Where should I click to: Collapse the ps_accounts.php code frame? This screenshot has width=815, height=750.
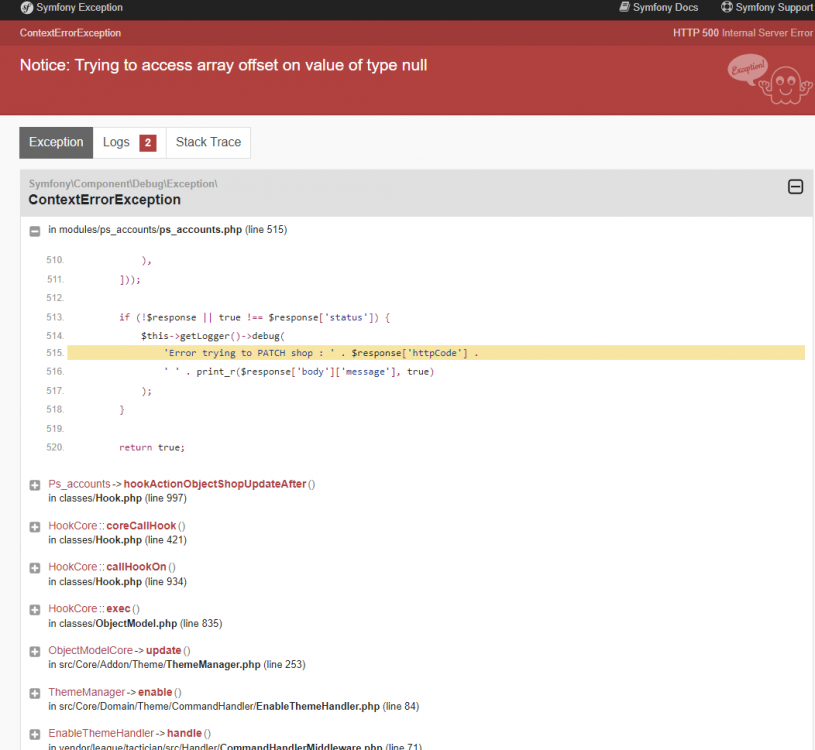[34, 229]
